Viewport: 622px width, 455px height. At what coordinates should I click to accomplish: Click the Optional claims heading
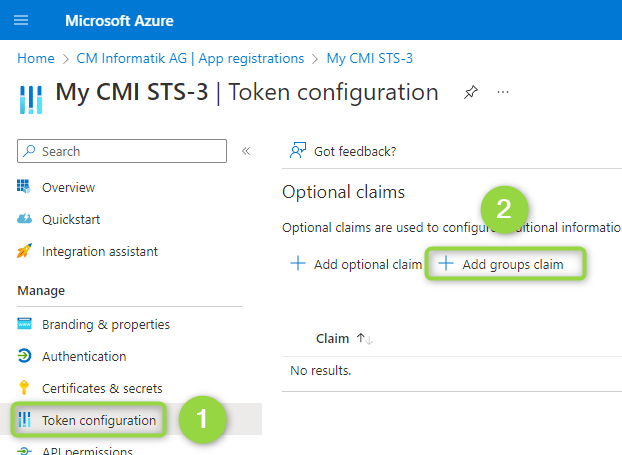343,192
